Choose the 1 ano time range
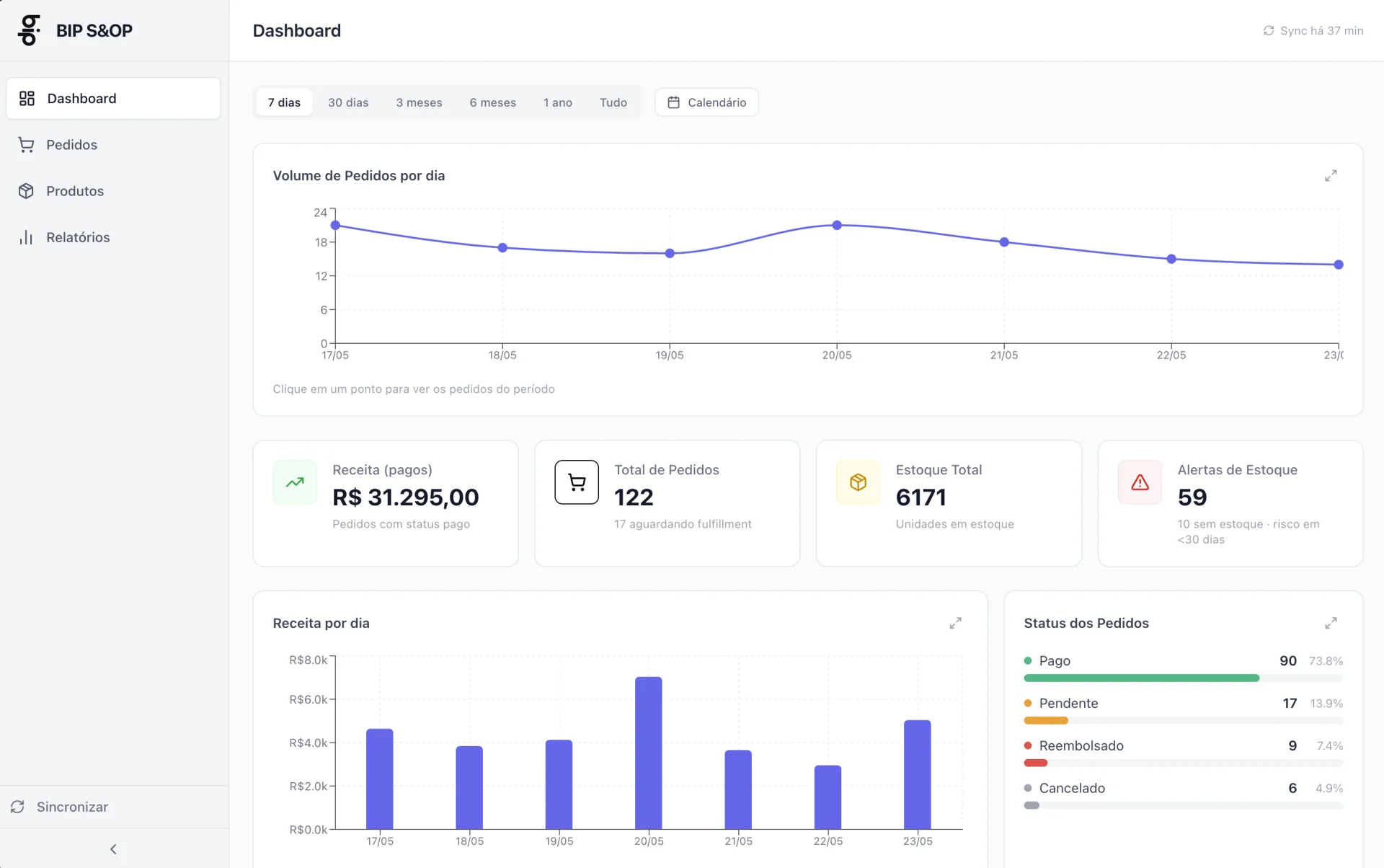The height and width of the screenshot is (868, 1384). [558, 102]
